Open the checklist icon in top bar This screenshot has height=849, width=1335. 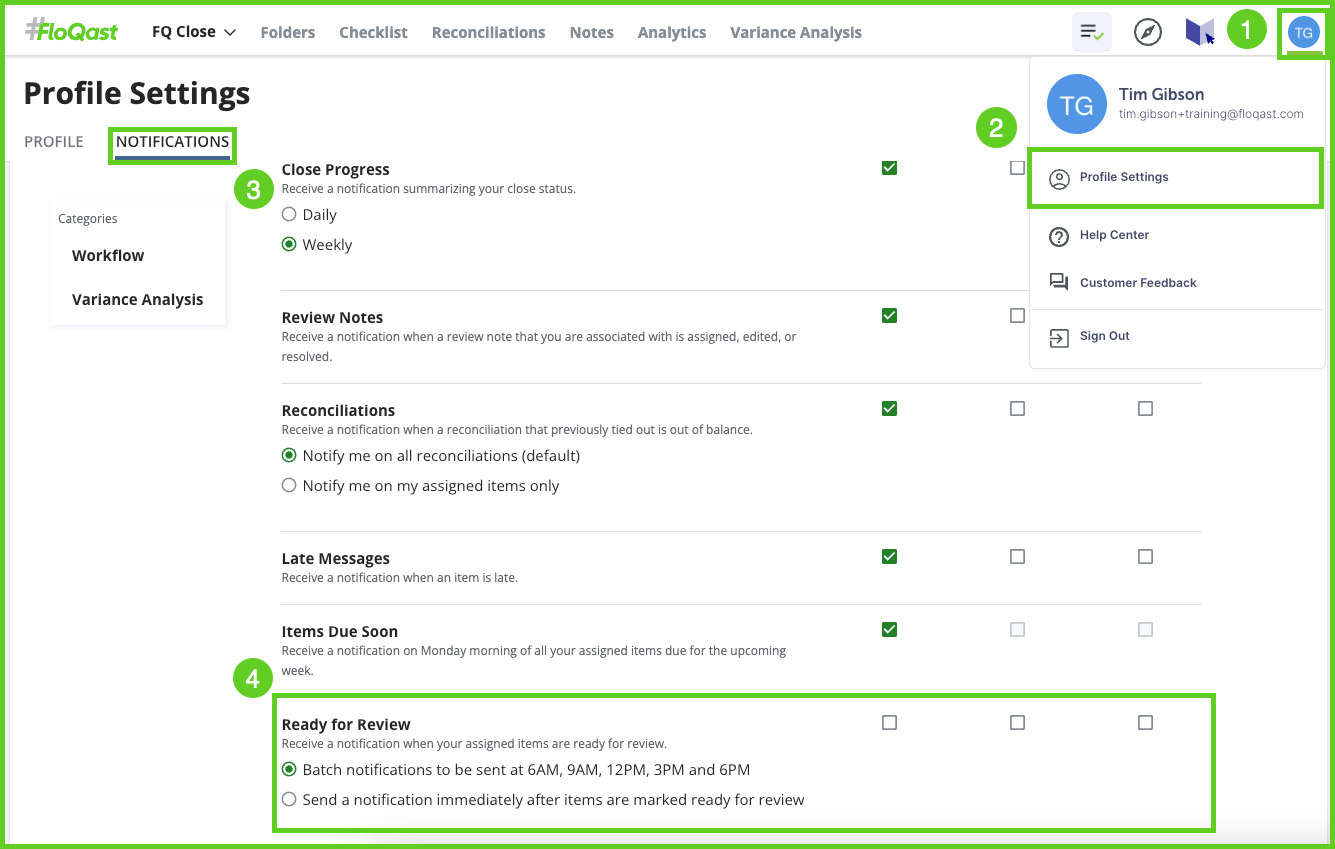click(x=1091, y=32)
